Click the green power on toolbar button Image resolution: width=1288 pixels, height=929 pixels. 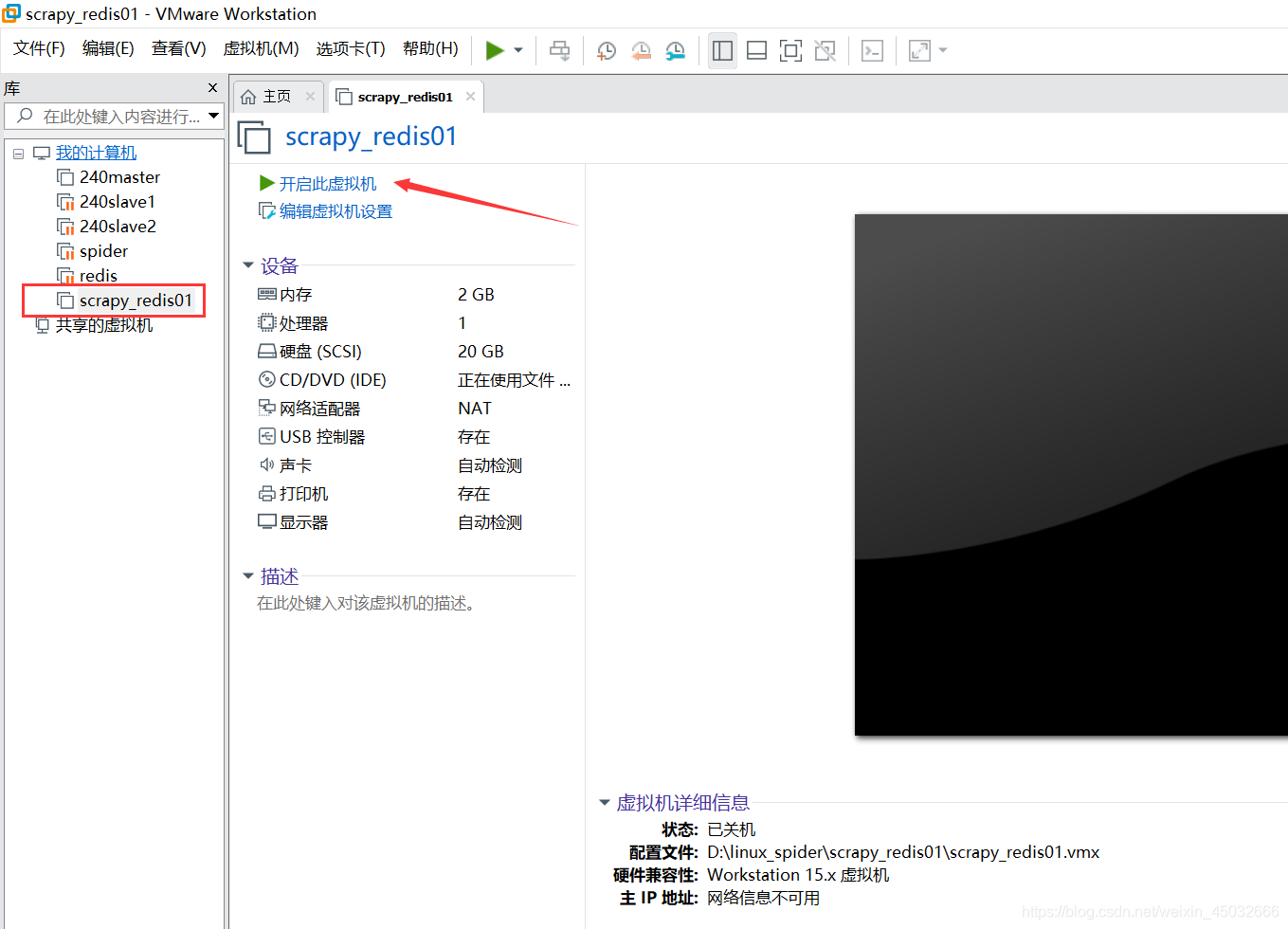[495, 50]
